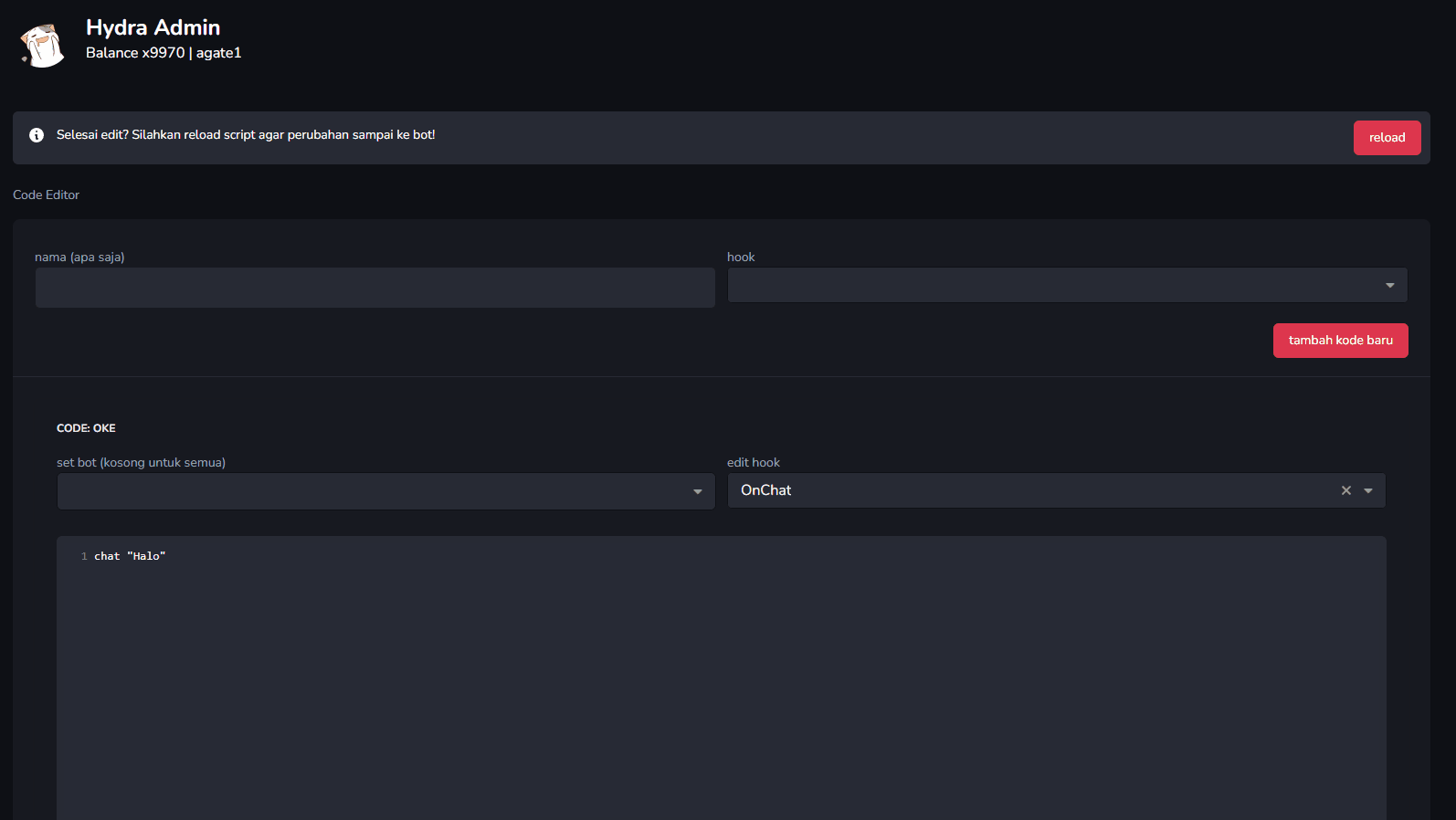
Task: Click the reload button
Action: [x=1386, y=138]
